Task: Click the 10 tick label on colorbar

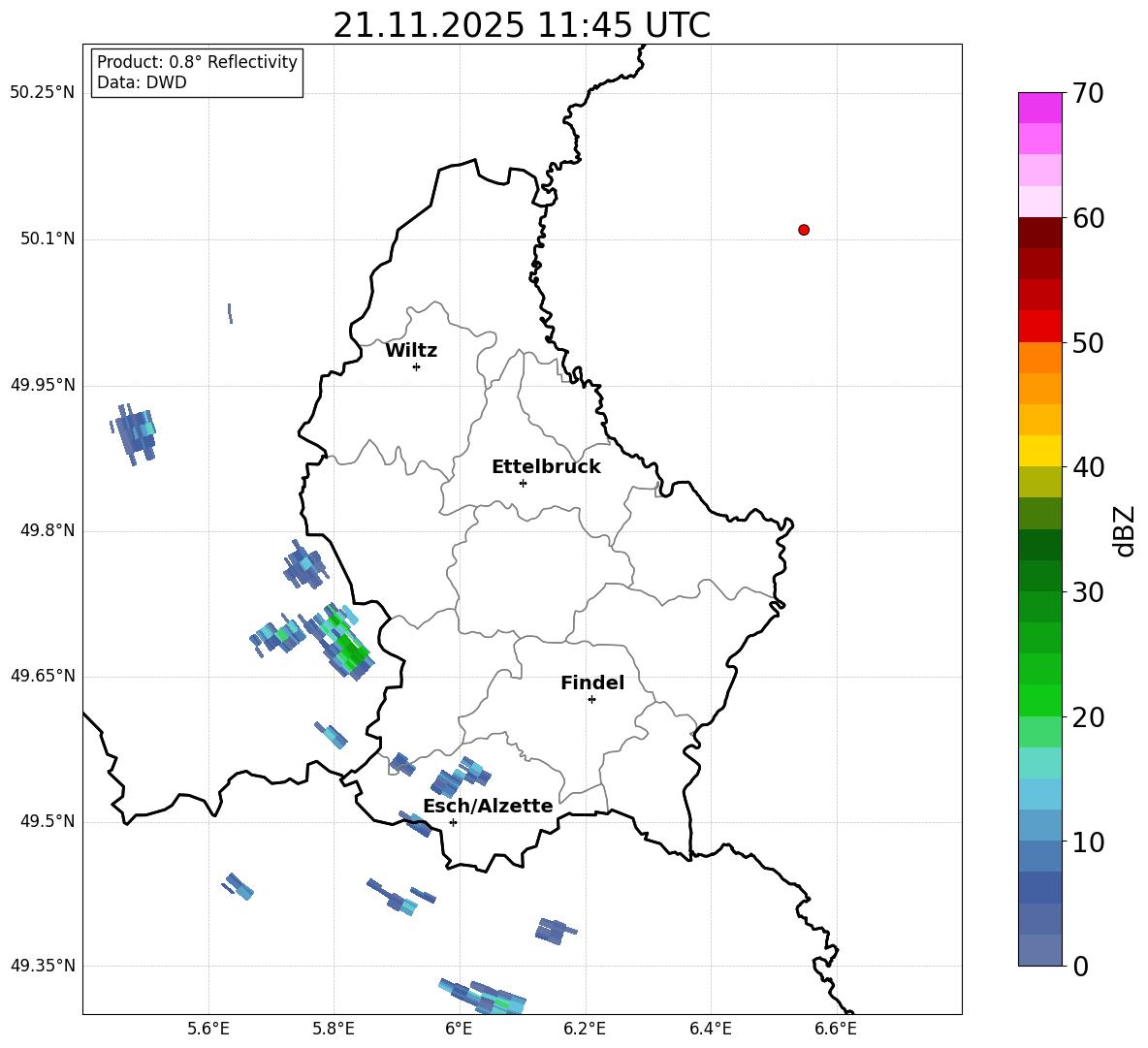Action: [x=1088, y=842]
